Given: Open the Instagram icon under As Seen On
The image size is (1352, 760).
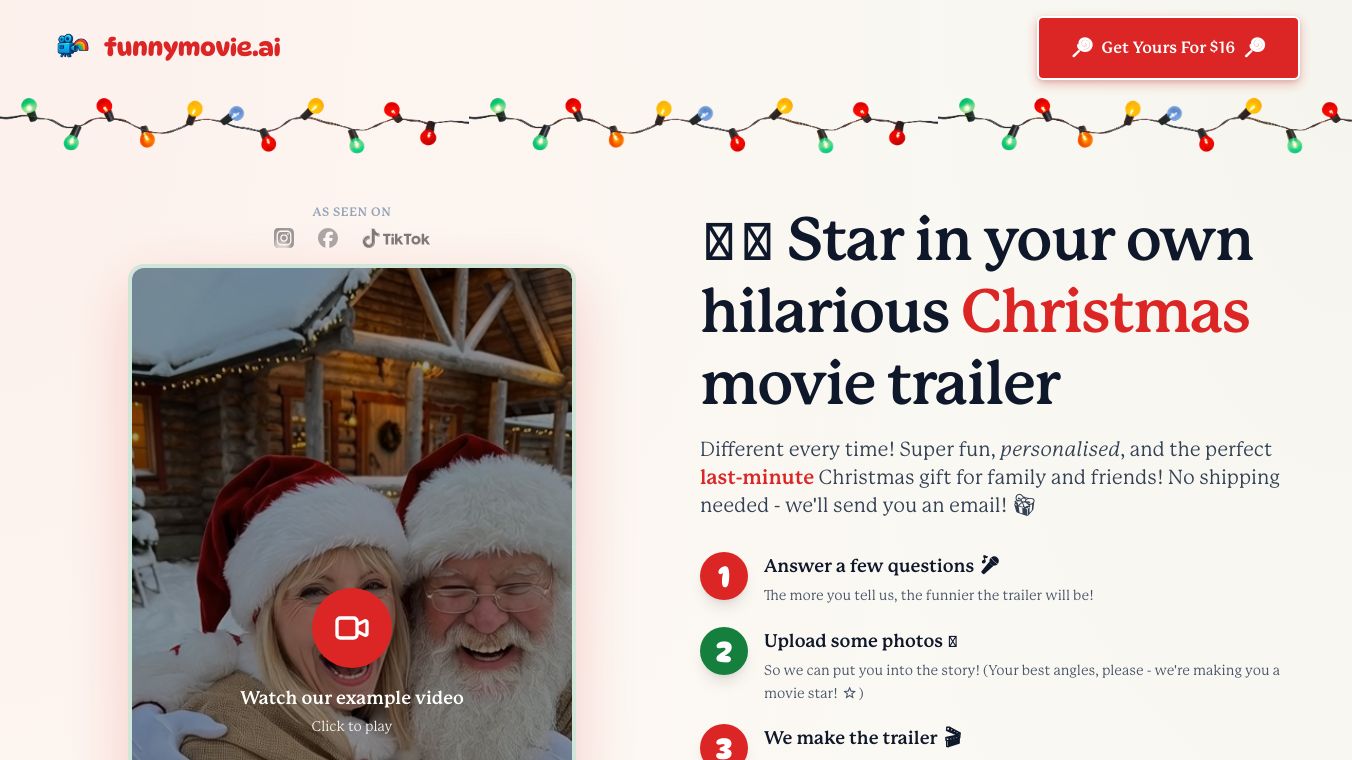Looking at the screenshot, I should pos(284,238).
